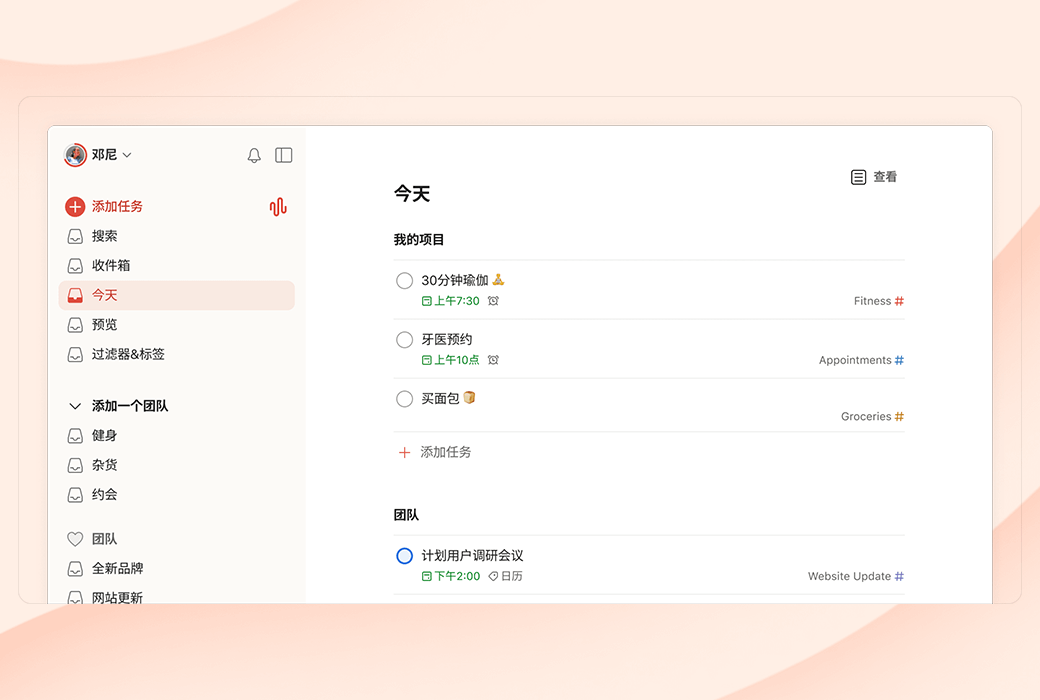Check off the 牙医预约 task
The height and width of the screenshot is (700, 1040).
(x=404, y=339)
